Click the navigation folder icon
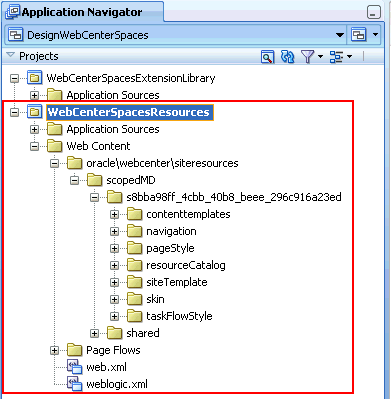391x399 pixels. (134, 231)
